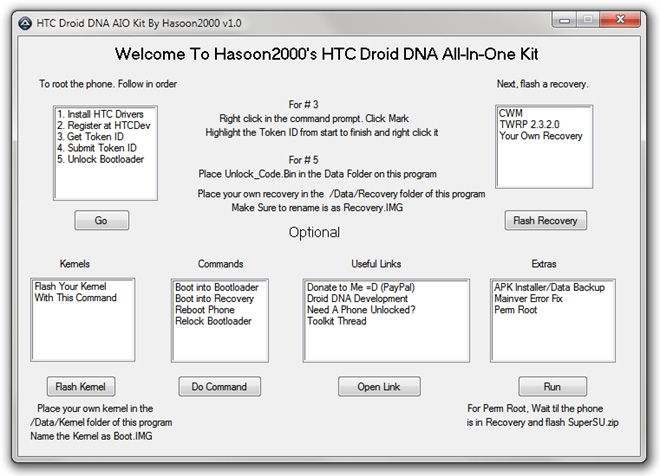Viewport: 660px width, 476px height.
Task: Select '1. Install HTC Drivers' in the list
Action: point(101,114)
